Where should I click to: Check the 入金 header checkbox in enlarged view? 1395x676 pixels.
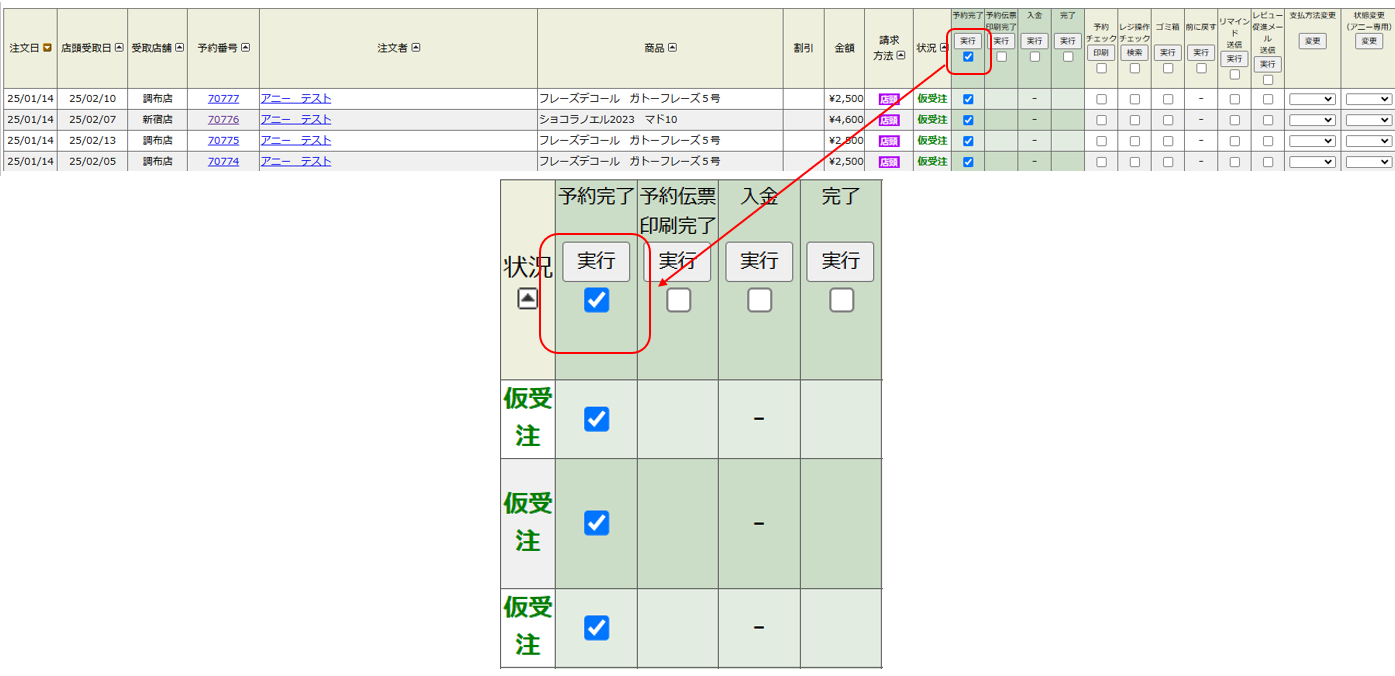coord(759,300)
